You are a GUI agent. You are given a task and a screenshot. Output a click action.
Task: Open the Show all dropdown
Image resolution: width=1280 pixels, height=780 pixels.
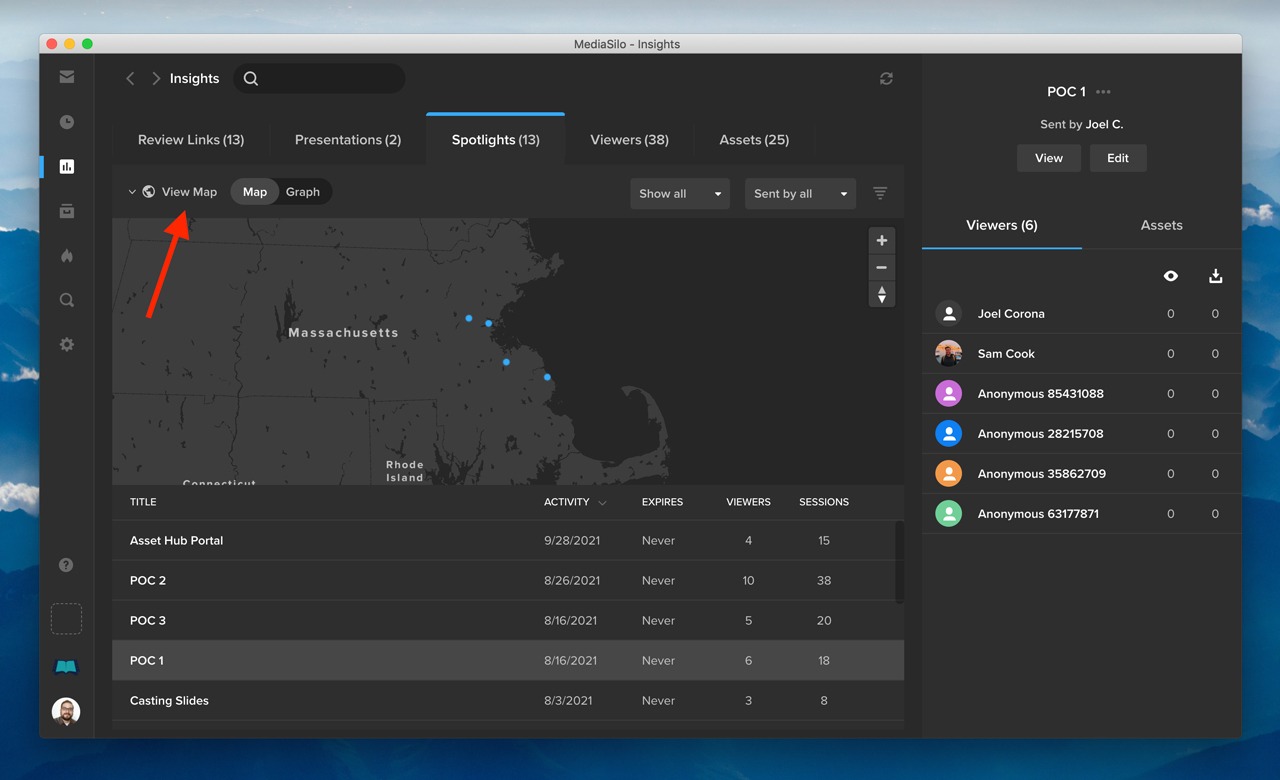tap(680, 194)
